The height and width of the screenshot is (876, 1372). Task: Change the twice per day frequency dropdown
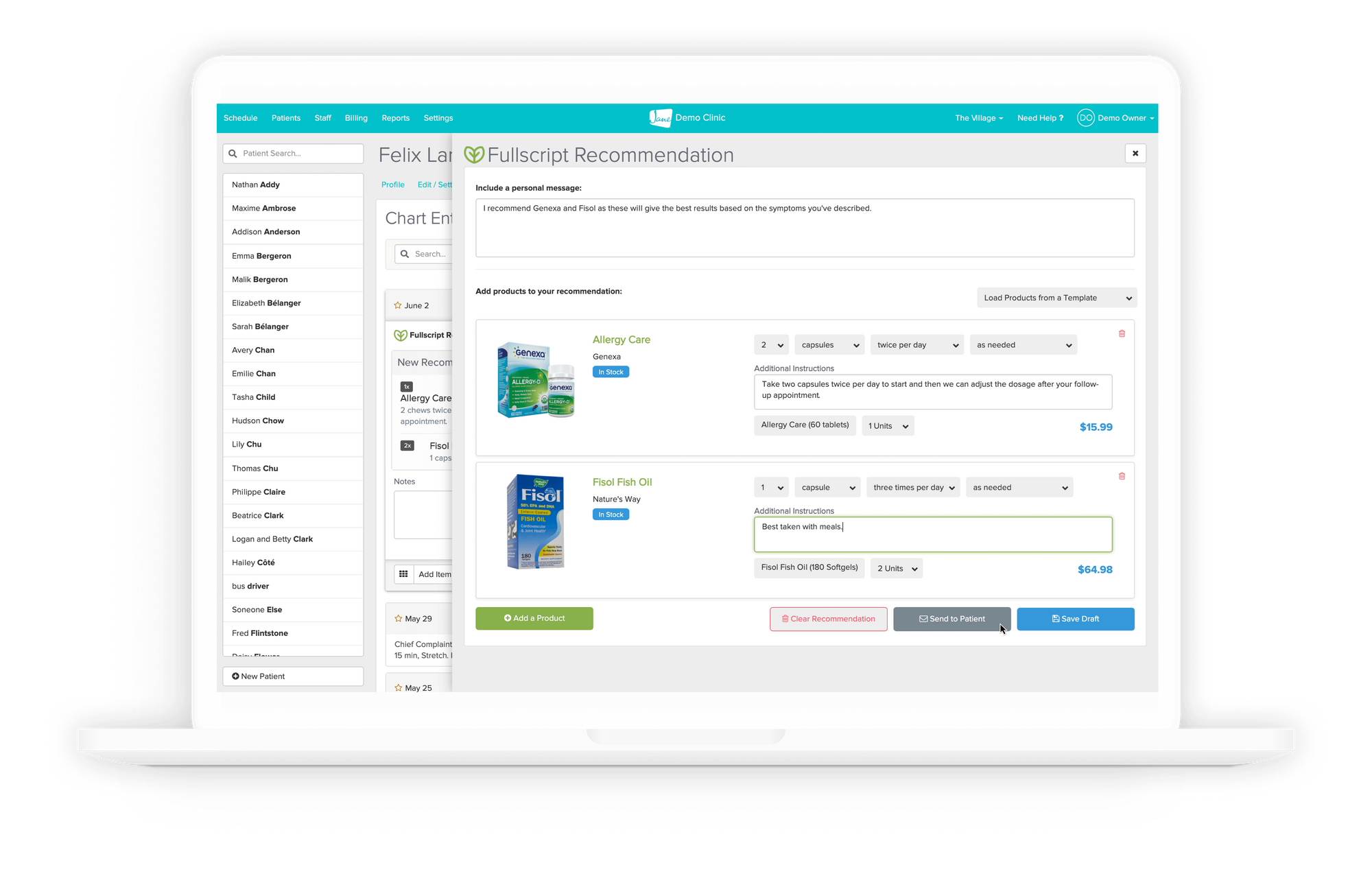pos(917,345)
